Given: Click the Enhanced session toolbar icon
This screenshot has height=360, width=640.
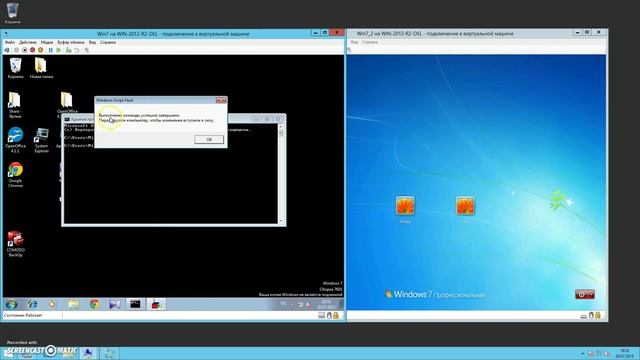Looking at the screenshot, I should pyautogui.click(x=87, y=50).
